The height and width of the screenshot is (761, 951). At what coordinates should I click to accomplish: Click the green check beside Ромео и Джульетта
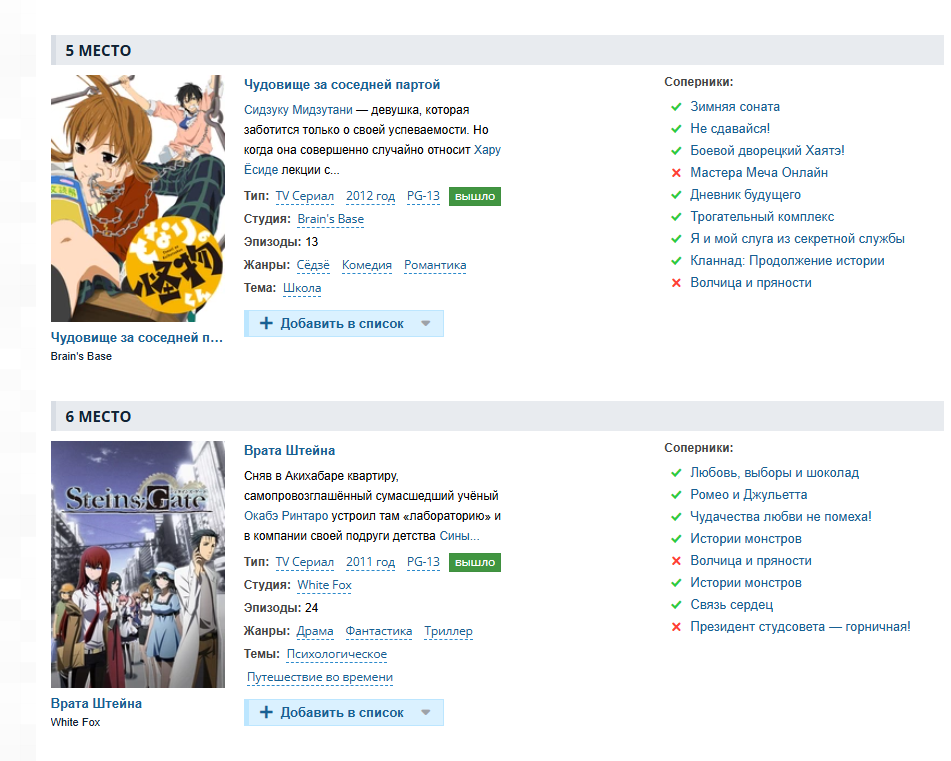[676, 495]
